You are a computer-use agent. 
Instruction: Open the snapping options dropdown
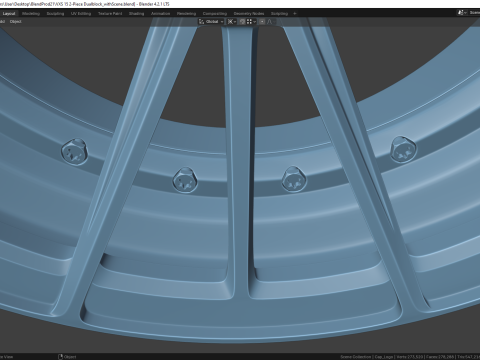click(251, 22)
